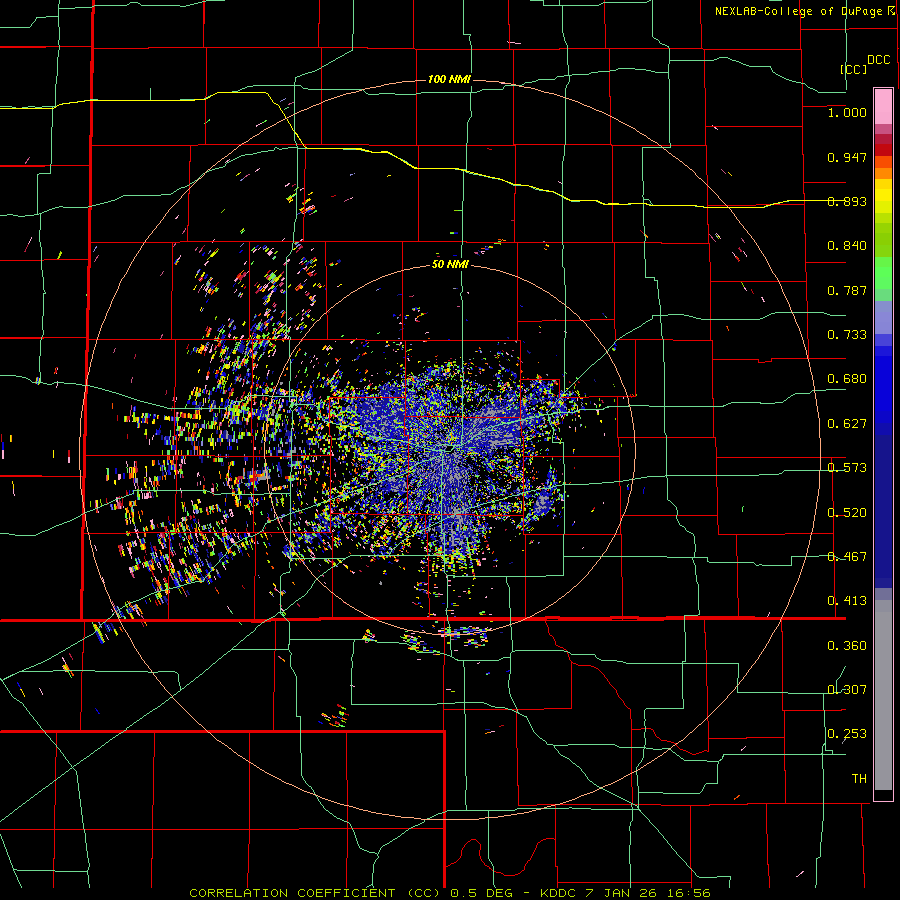Image resolution: width=900 pixels, height=900 pixels.
Task: Pick the gray lower segment of color scale
Action: point(883,695)
